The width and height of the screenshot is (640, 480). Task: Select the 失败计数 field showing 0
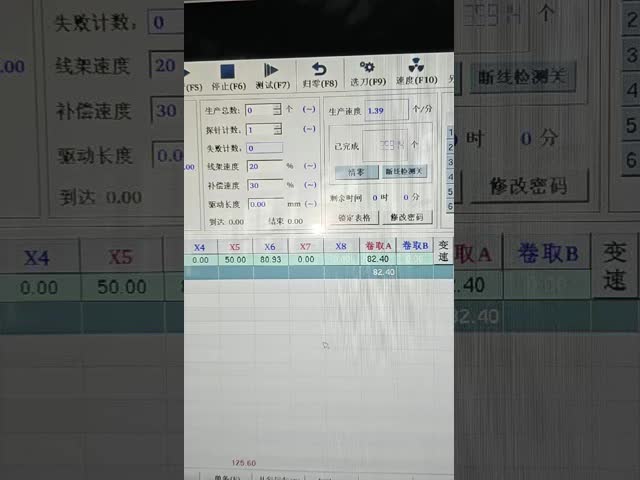(264, 148)
